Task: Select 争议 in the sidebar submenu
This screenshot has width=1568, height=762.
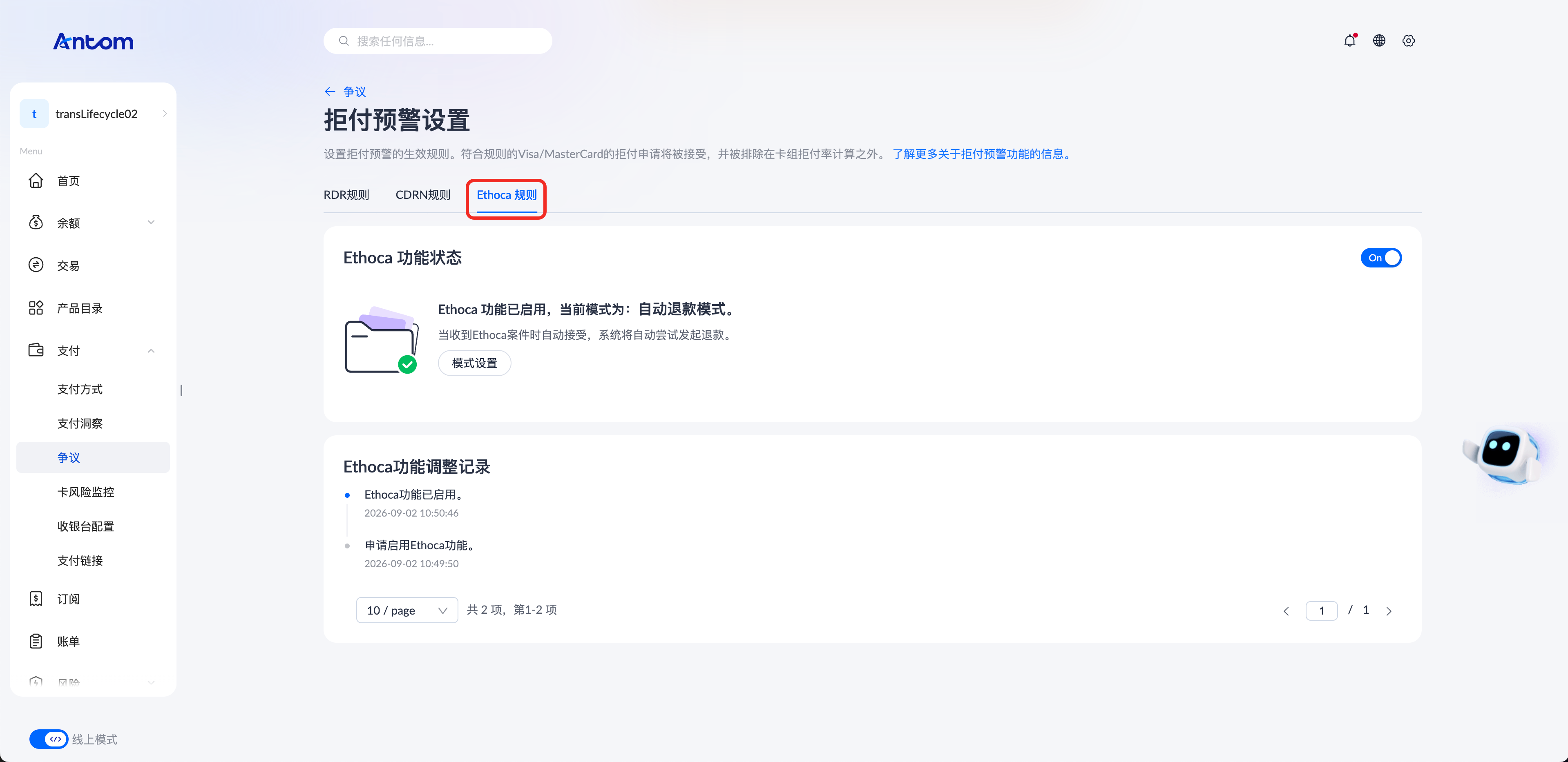Action: coord(92,457)
